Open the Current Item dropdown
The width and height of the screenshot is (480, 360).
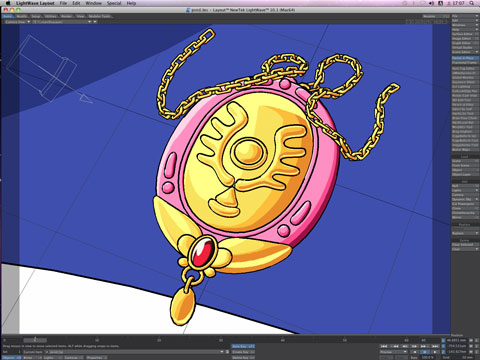click(134, 352)
